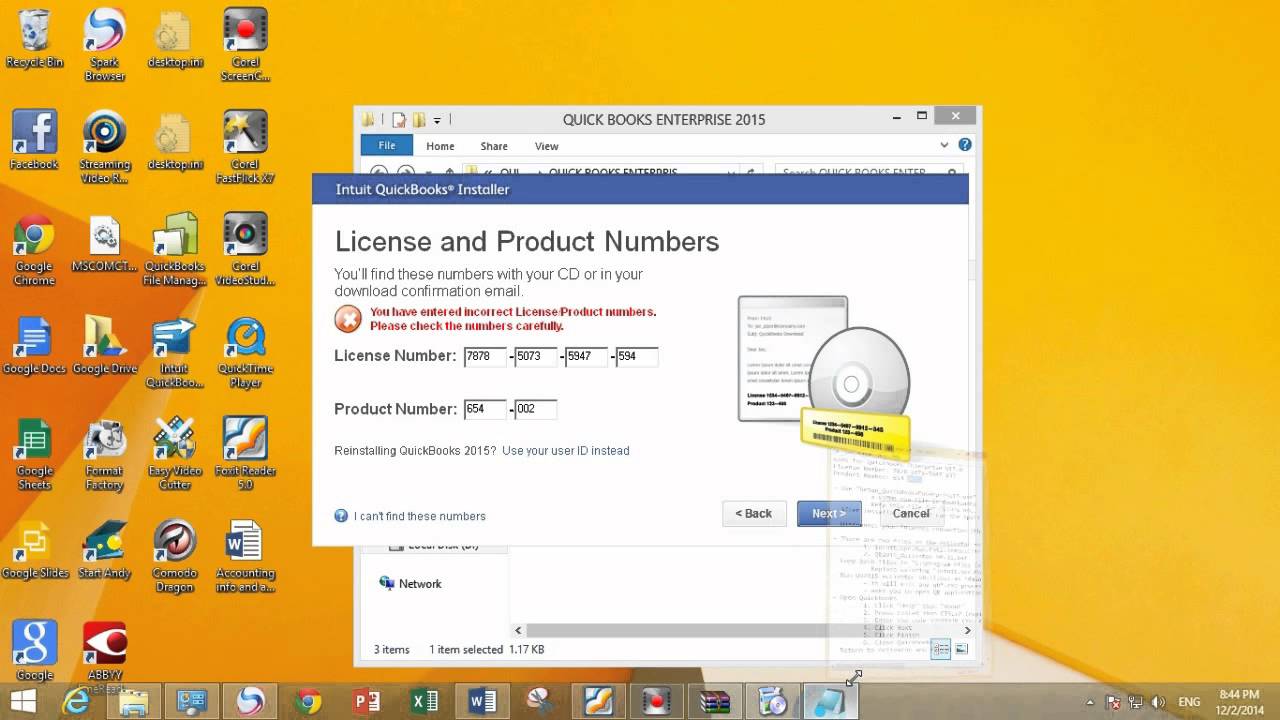Open the Google Drive desktop shortcut
1280x720 pixels.
coord(104,345)
